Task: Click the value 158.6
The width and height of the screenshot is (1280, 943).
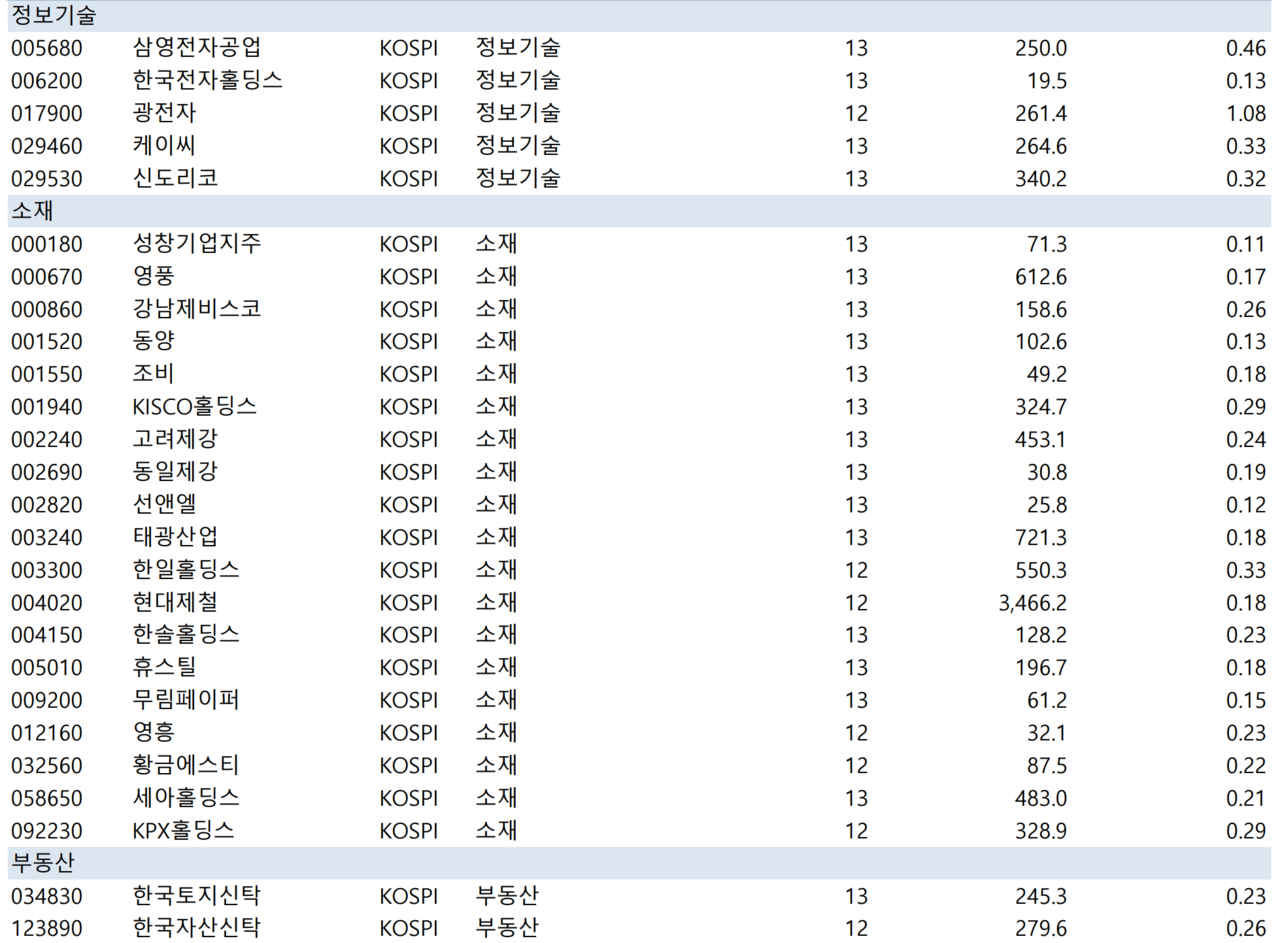Action: [x=1040, y=309]
